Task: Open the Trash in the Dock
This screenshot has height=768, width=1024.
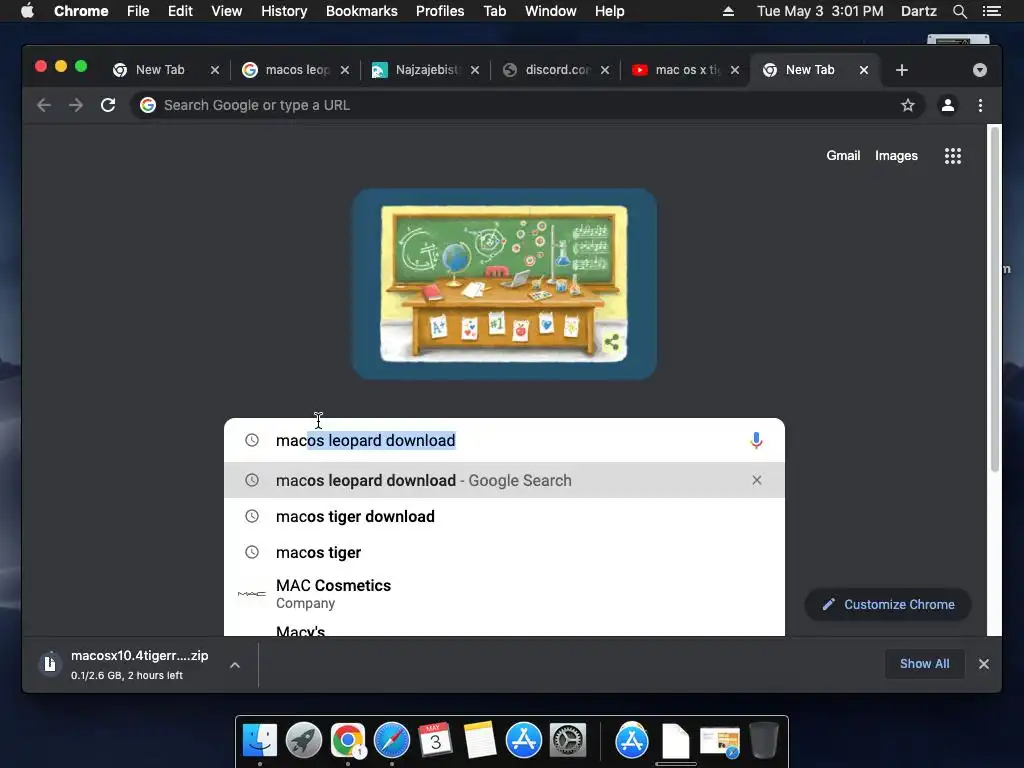Action: click(x=763, y=741)
